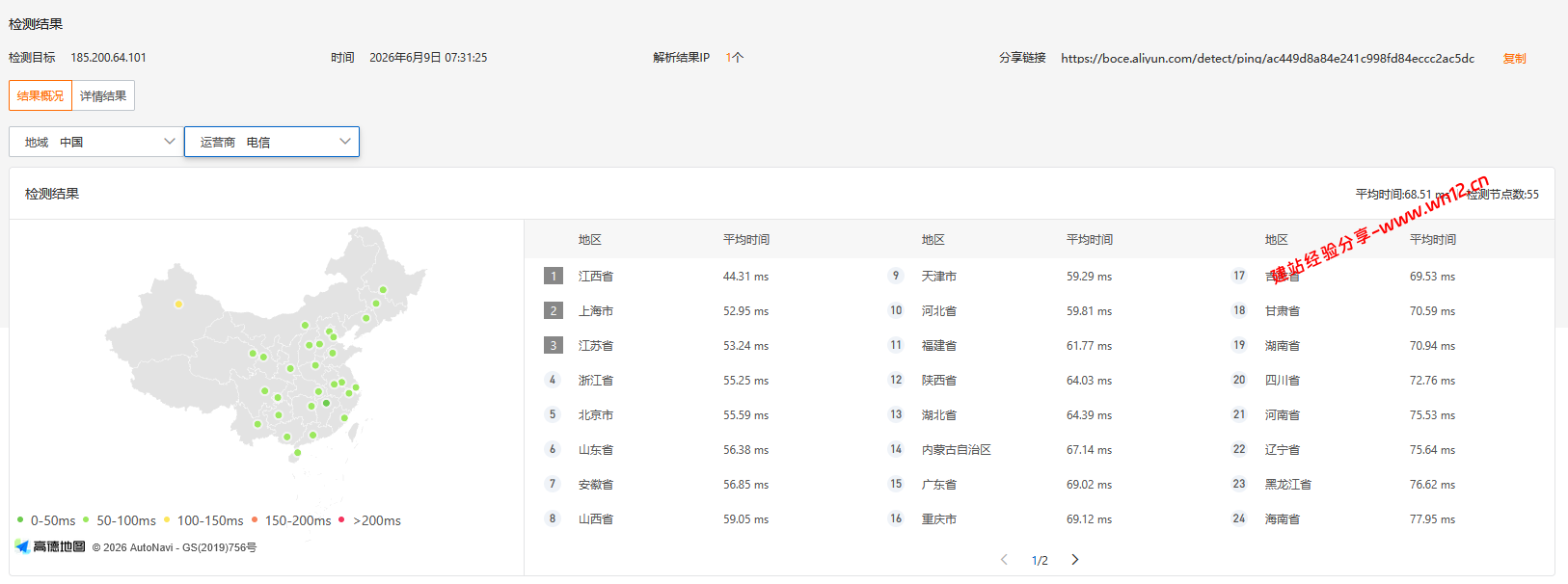This screenshot has height=584, width=1568.
Task: Click the AutoNavi copyright notice
Action: (175, 547)
